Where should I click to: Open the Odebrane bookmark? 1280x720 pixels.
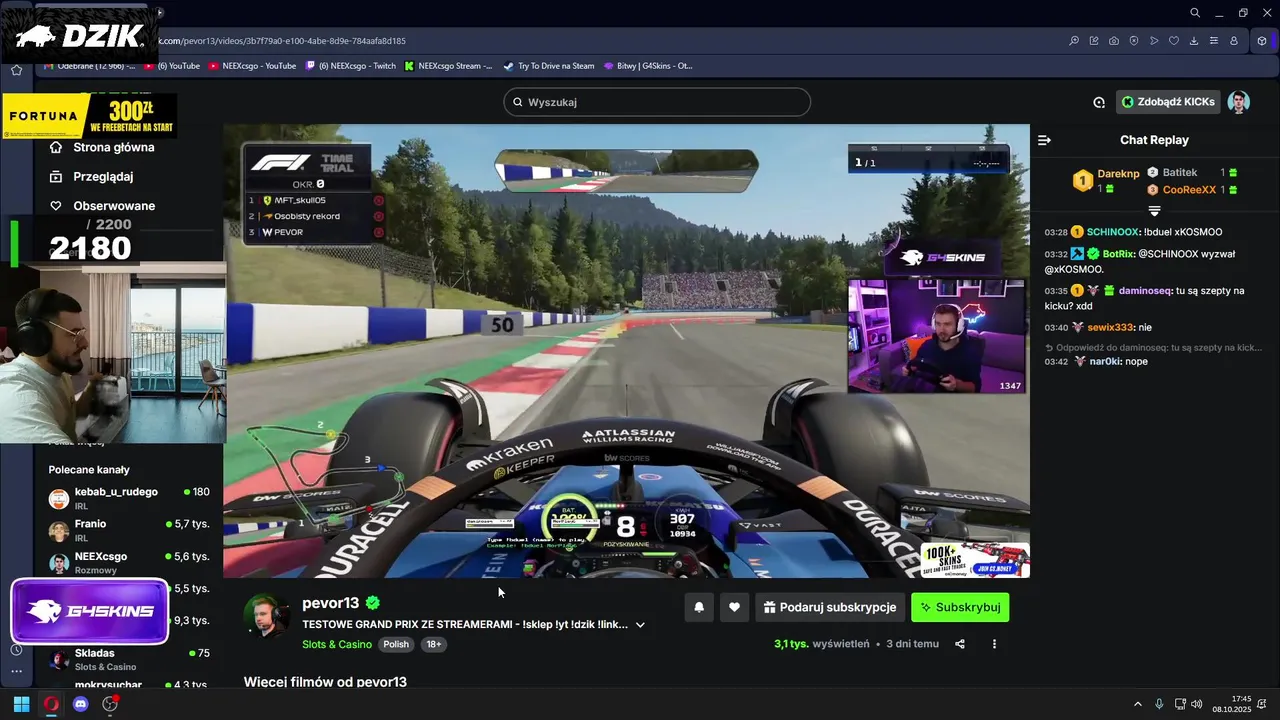90,66
